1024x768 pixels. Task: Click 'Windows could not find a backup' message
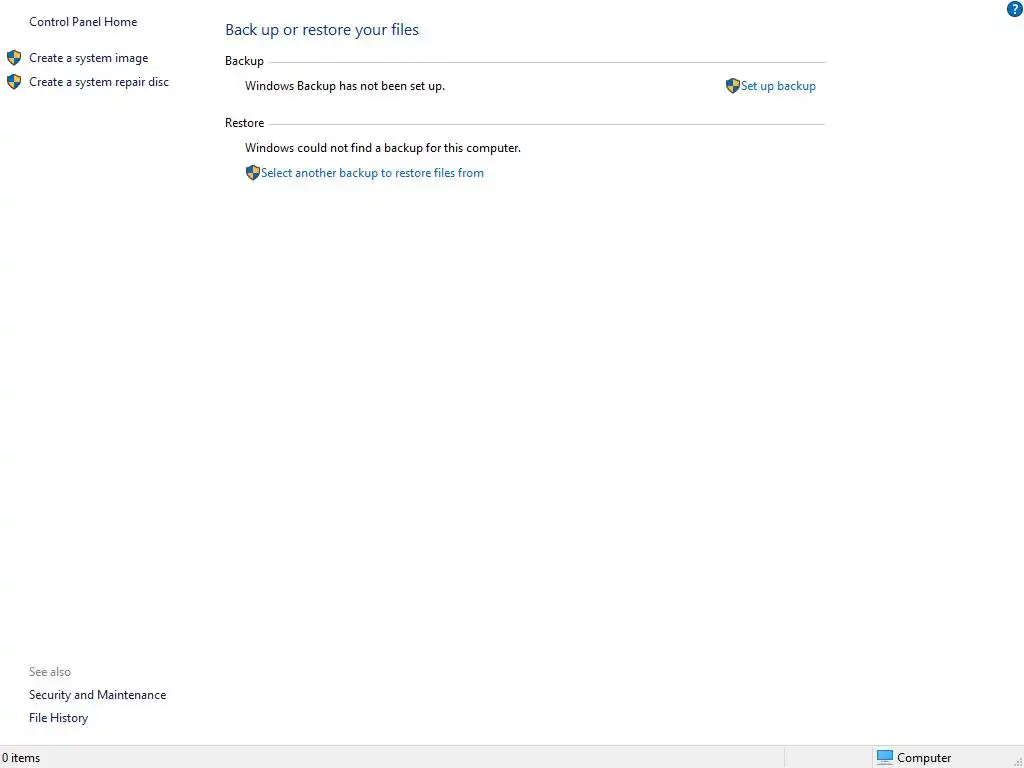pyautogui.click(x=383, y=148)
